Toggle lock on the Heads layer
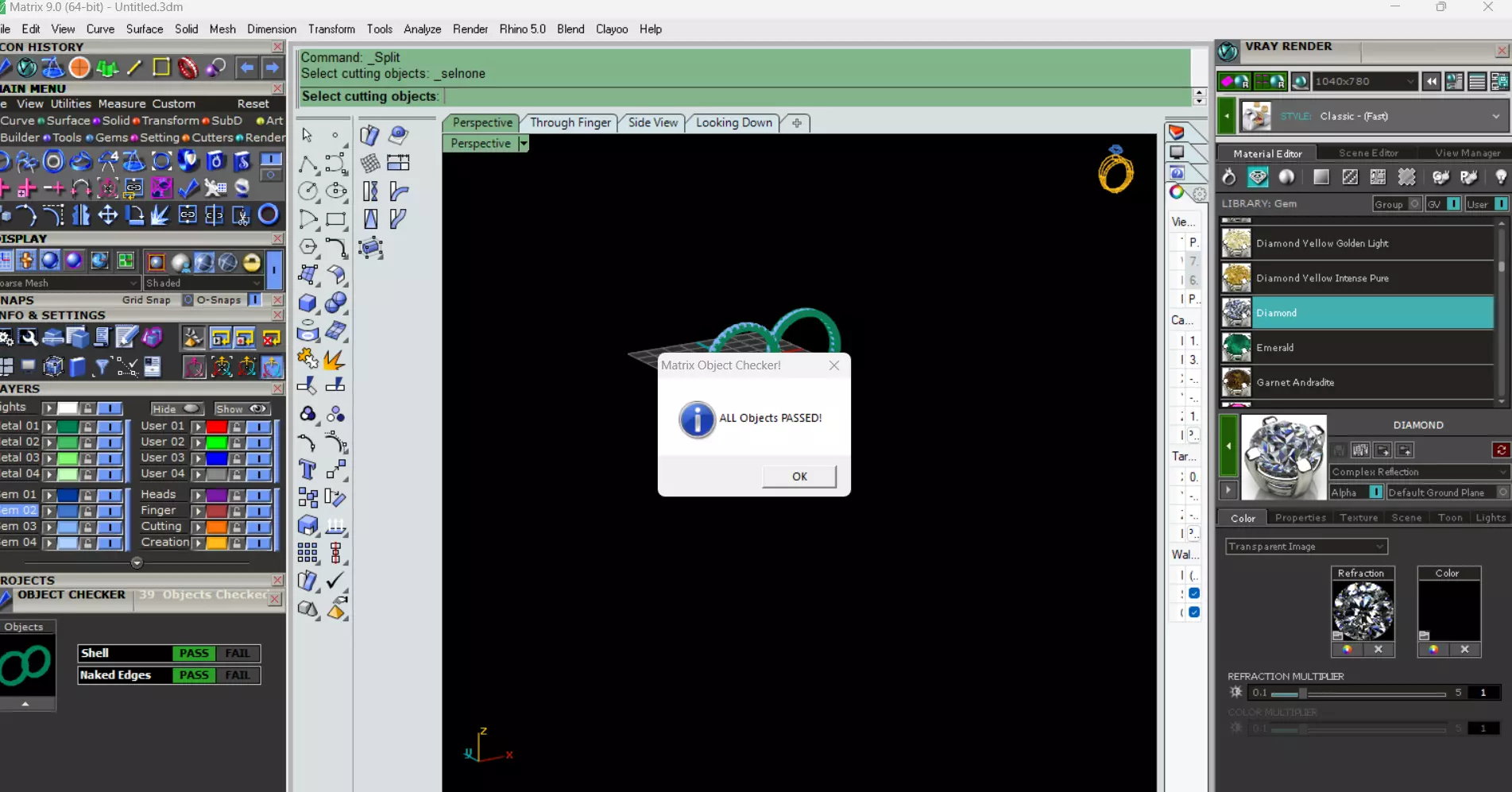The width and height of the screenshot is (1512, 792). pyautogui.click(x=236, y=495)
